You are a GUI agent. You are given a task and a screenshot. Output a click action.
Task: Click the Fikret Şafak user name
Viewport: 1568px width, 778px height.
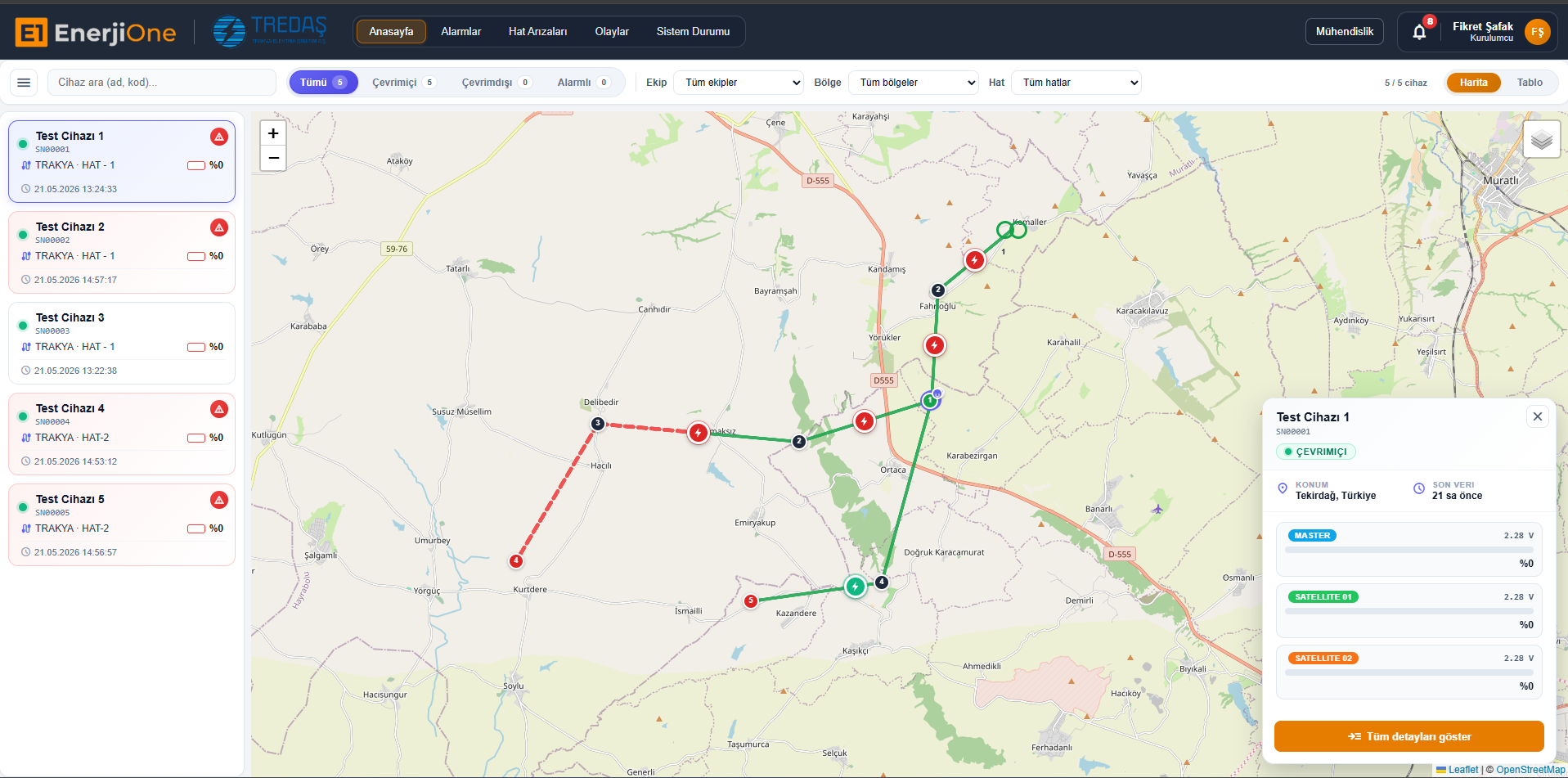click(x=1482, y=26)
